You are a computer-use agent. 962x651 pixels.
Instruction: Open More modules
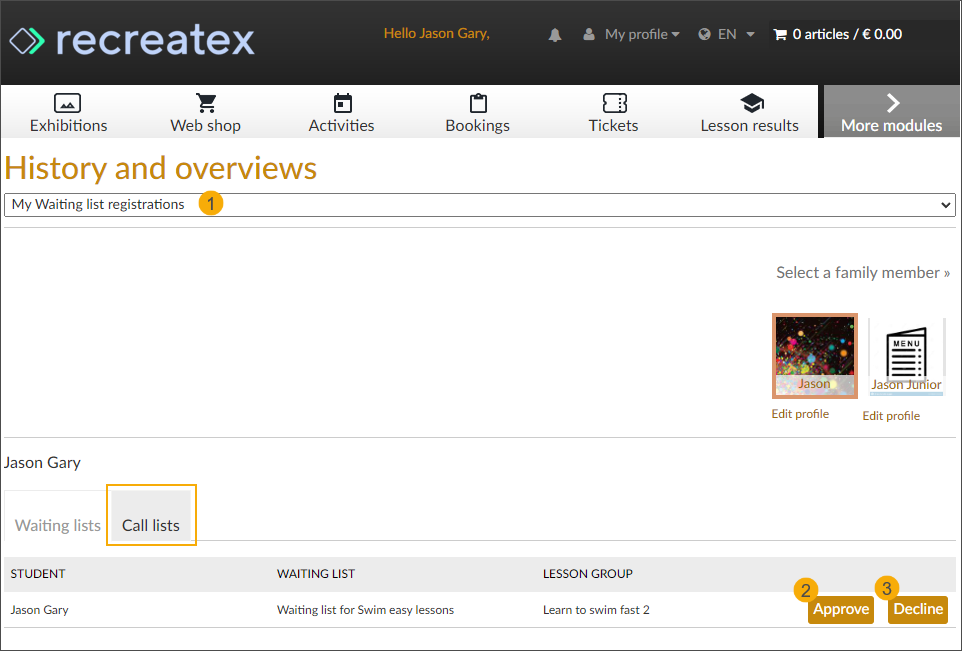pyautogui.click(x=891, y=111)
